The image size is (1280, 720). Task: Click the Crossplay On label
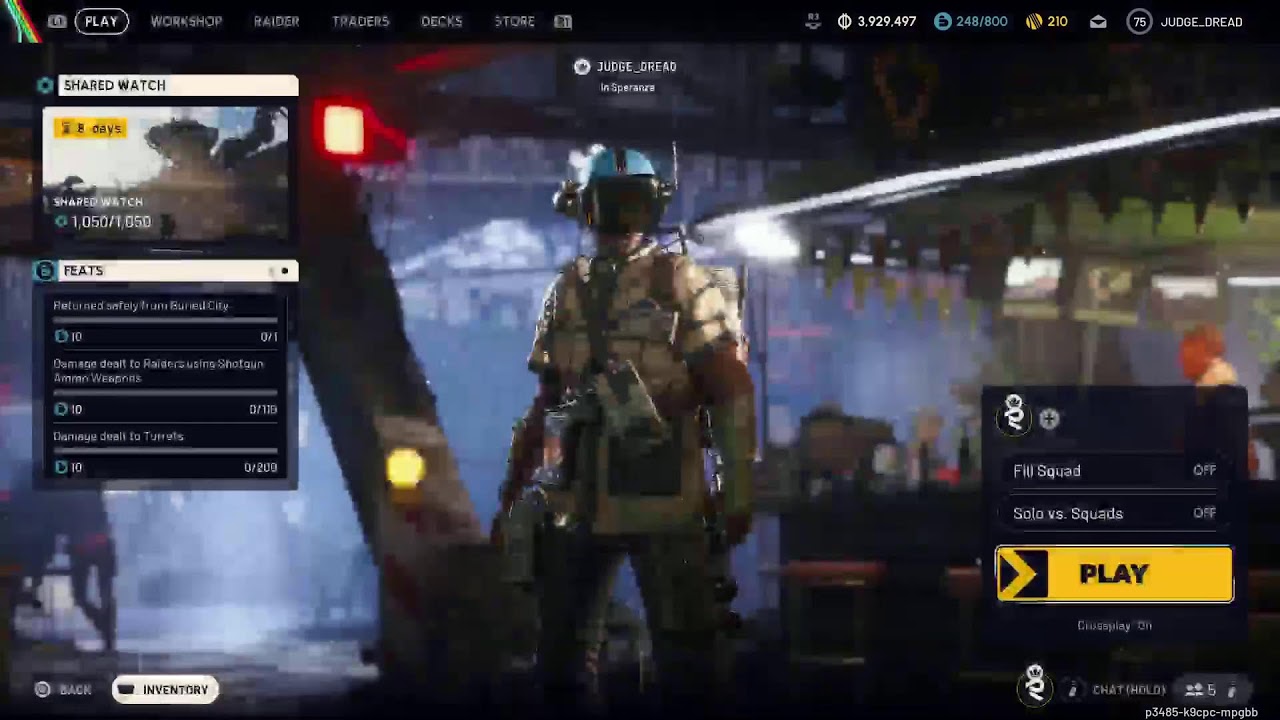[1114, 626]
